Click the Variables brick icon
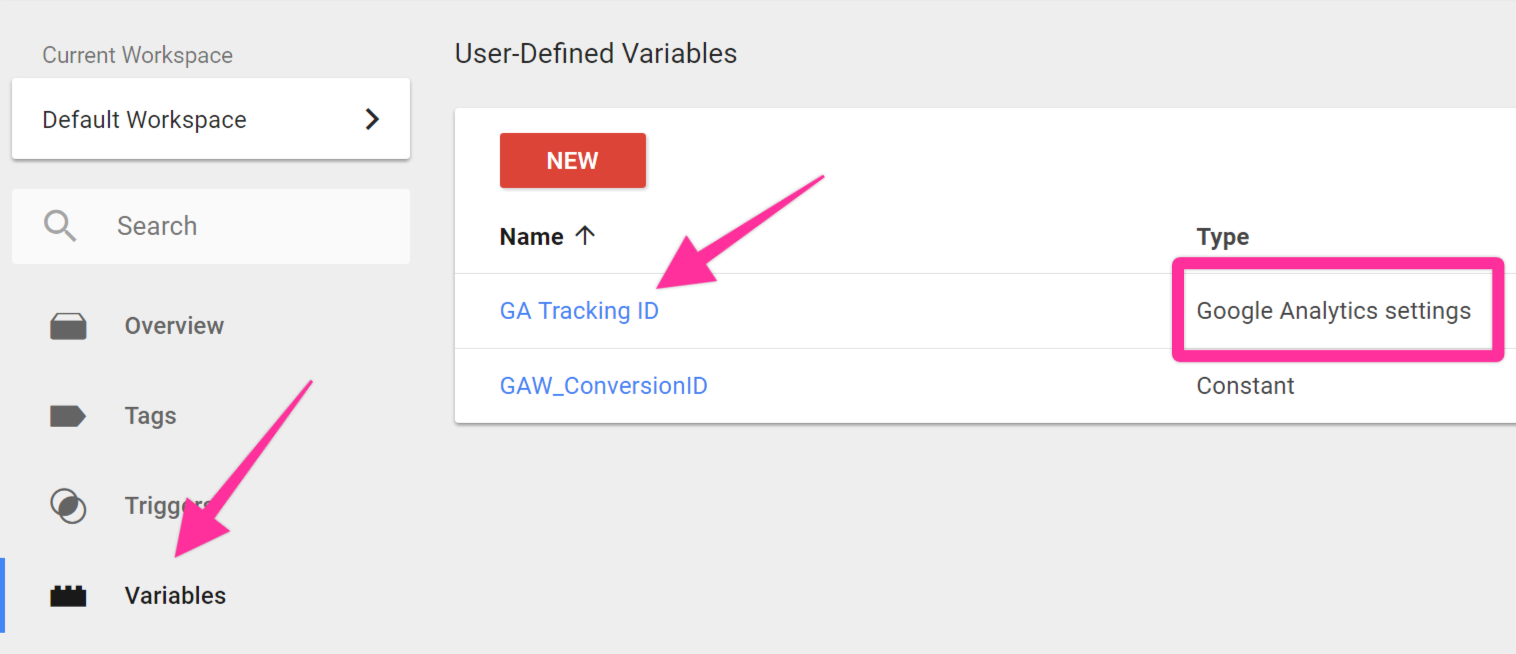The height and width of the screenshot is (654, 1516). pos(68,596)
